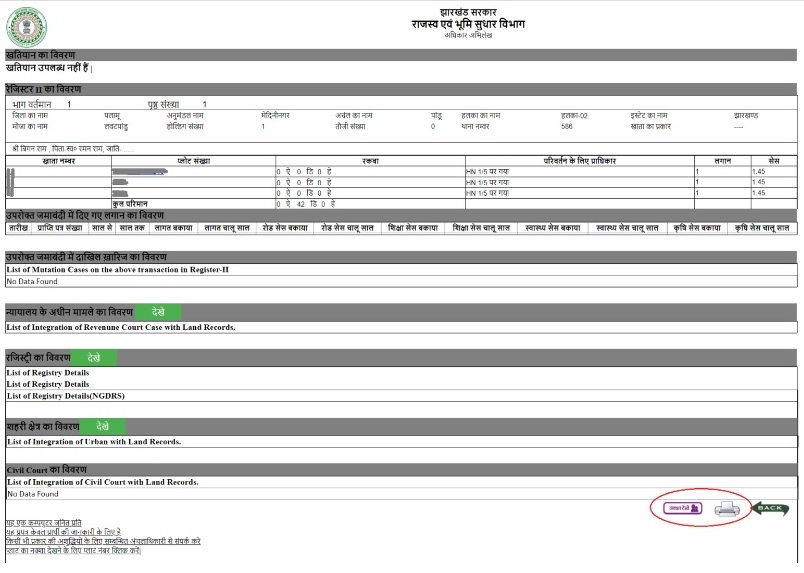Click halka value 'हलका-02'
The height and width of the screenshot is (573, 804).
tap(574, 115)
